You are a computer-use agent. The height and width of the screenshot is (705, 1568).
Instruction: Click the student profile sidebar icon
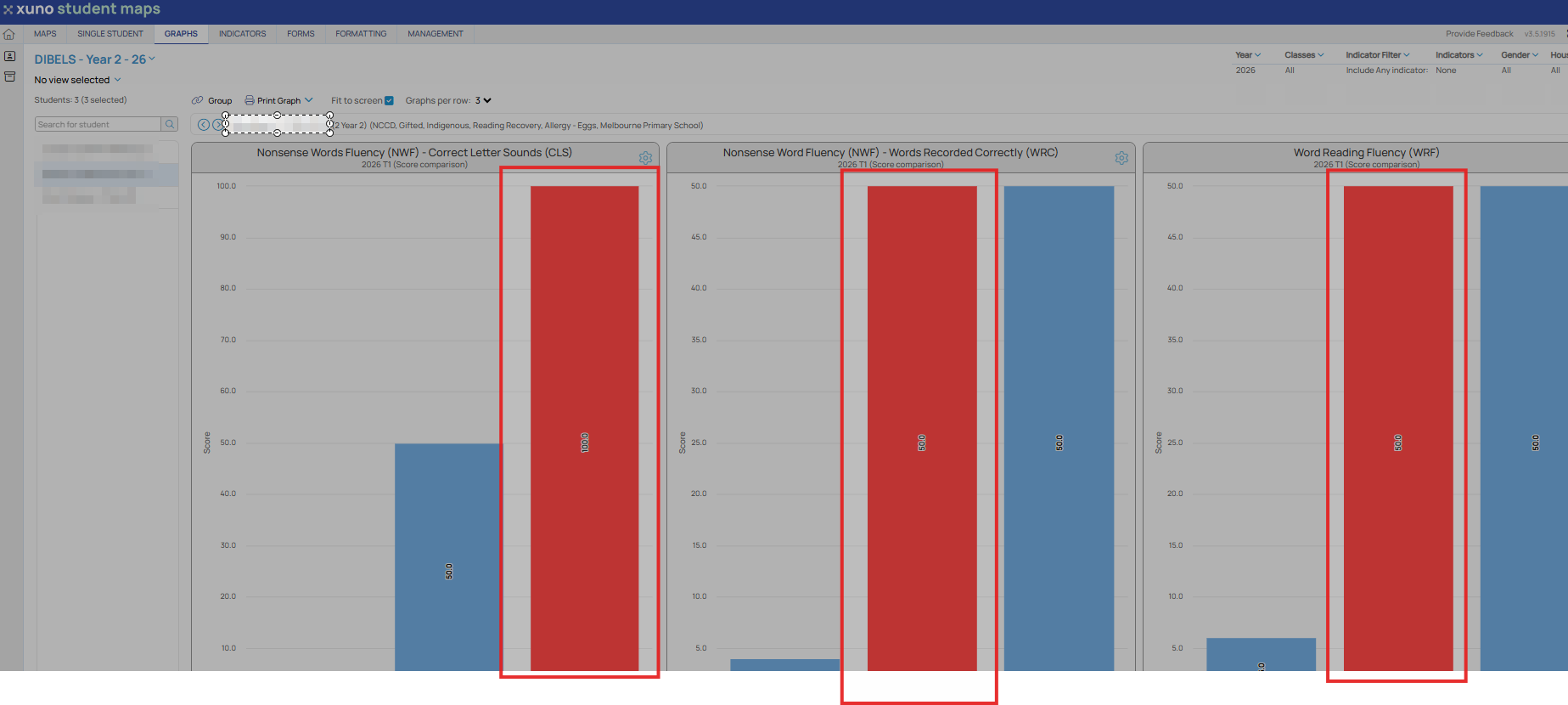9,56
